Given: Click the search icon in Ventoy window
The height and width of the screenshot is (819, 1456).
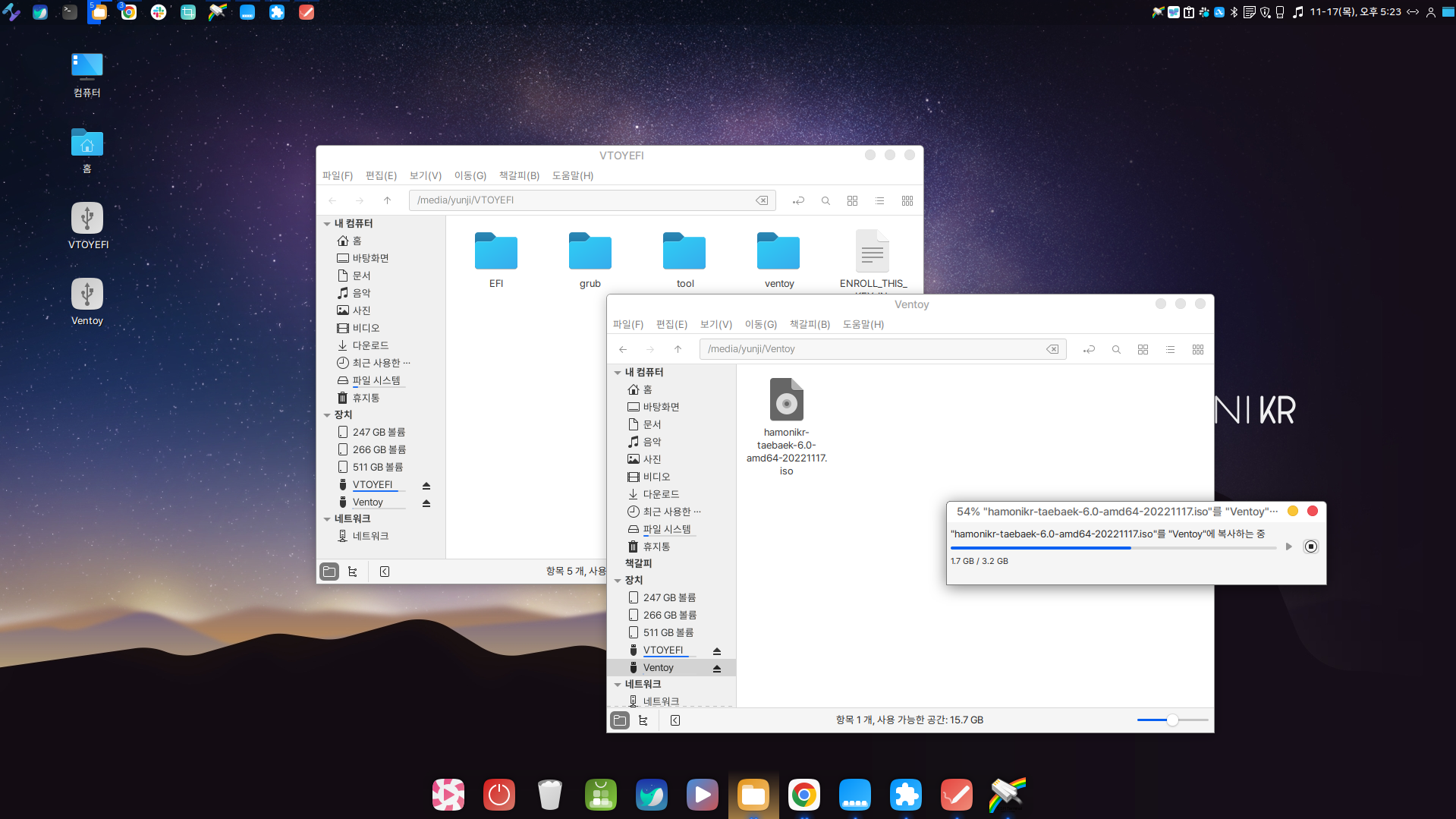Looking at the screenshot, I should click(1116, 350).
